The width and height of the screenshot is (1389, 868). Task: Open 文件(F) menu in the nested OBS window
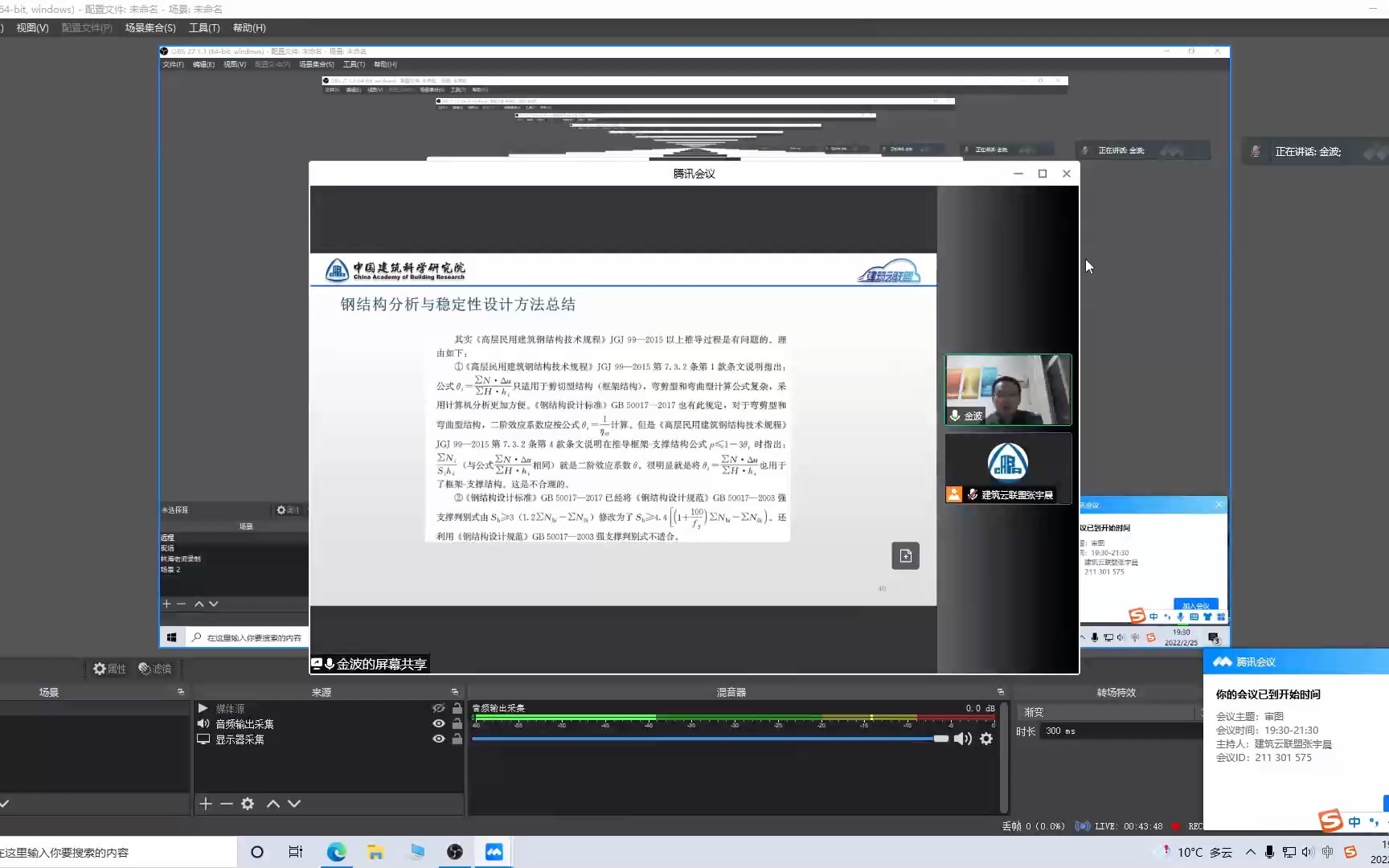[173, 64]
